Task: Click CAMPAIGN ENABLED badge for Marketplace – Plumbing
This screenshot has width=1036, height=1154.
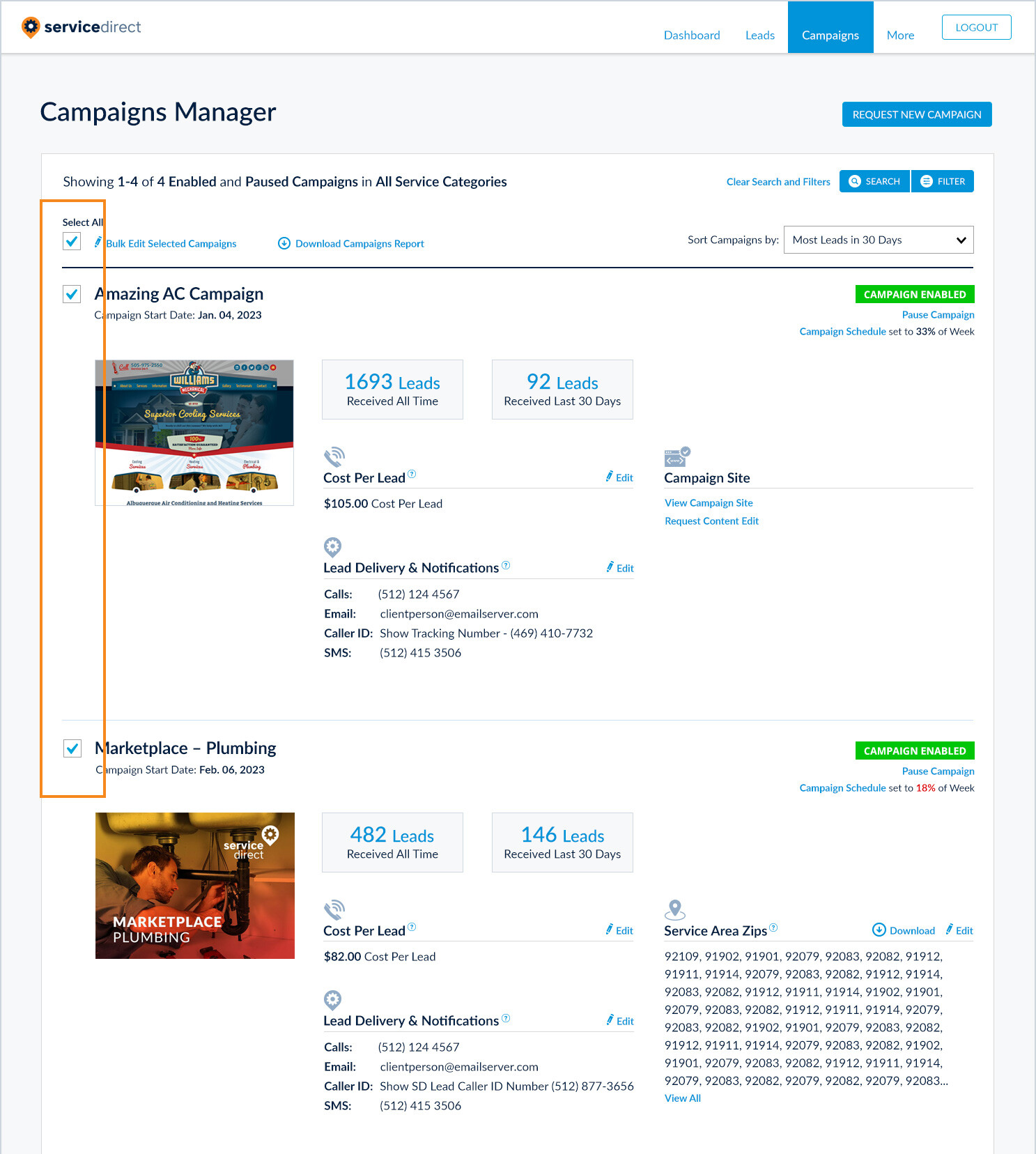Action: point(915,751)
